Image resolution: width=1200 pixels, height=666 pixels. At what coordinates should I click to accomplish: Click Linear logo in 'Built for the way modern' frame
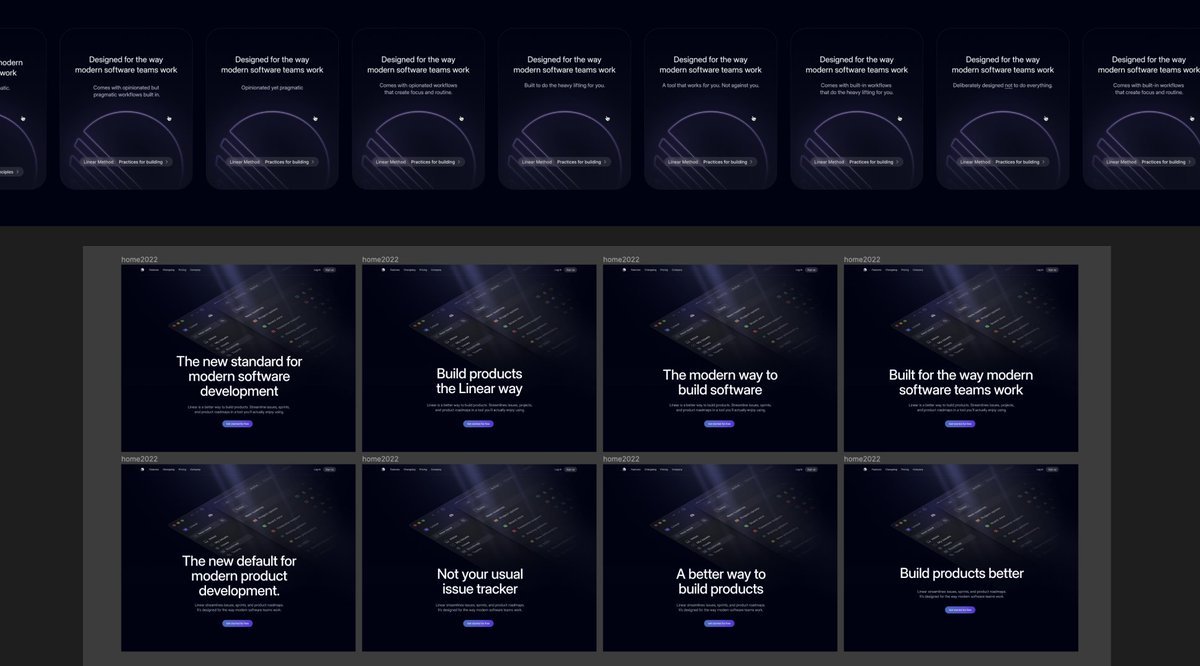(865, 270)
